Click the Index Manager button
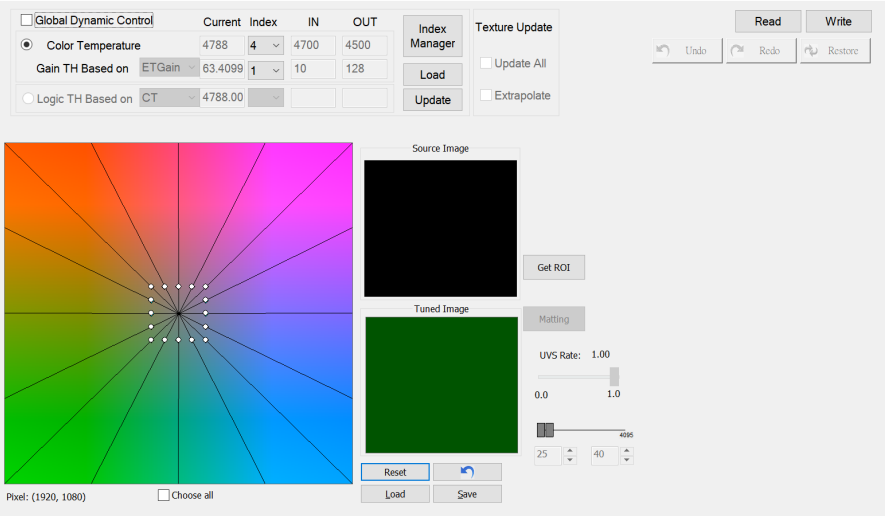885x516 pixels. coord(432,36)
